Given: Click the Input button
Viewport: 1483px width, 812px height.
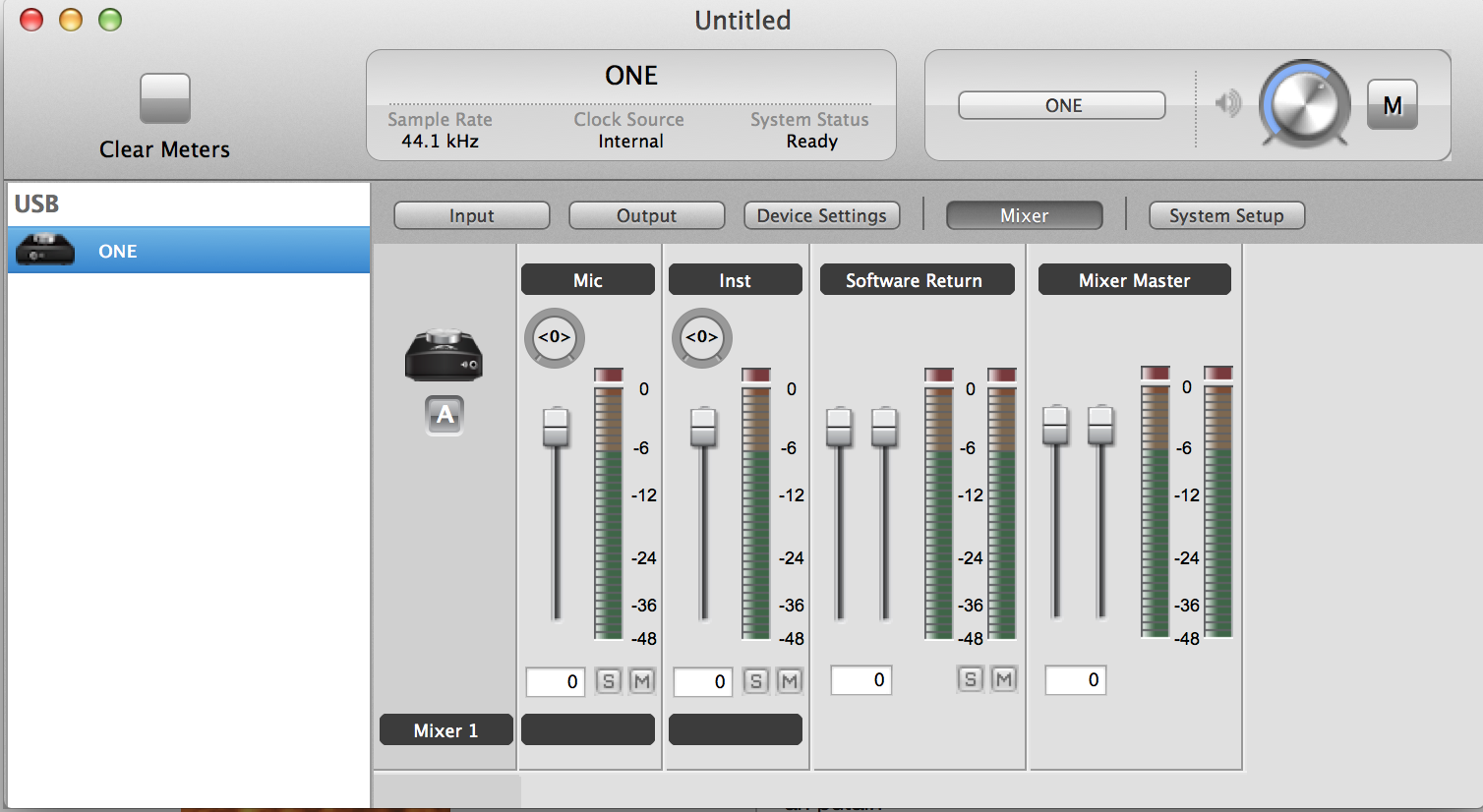Looking at the screenshot, I should (x=471, y=214).
